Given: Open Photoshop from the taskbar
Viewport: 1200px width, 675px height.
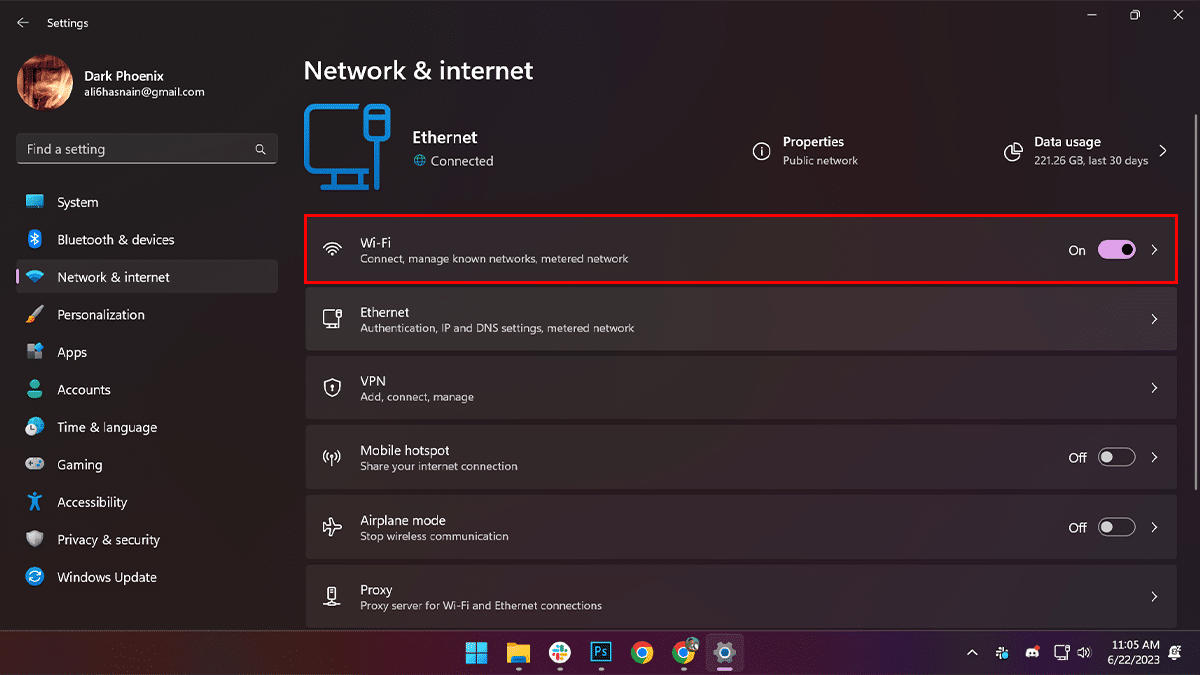Looking at the screenshot, I should [x=601, y=653].
